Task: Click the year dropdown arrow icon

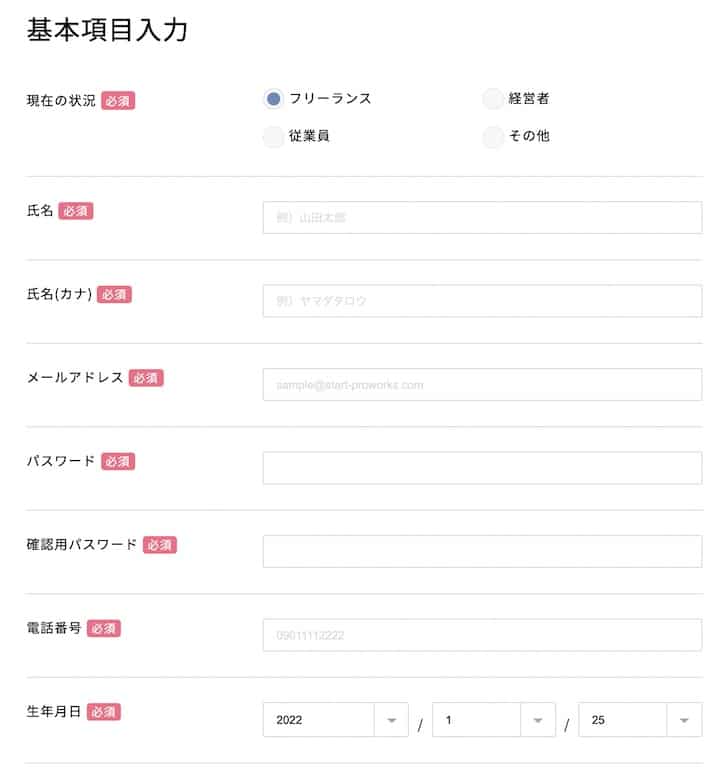Action: pos(392,720)
